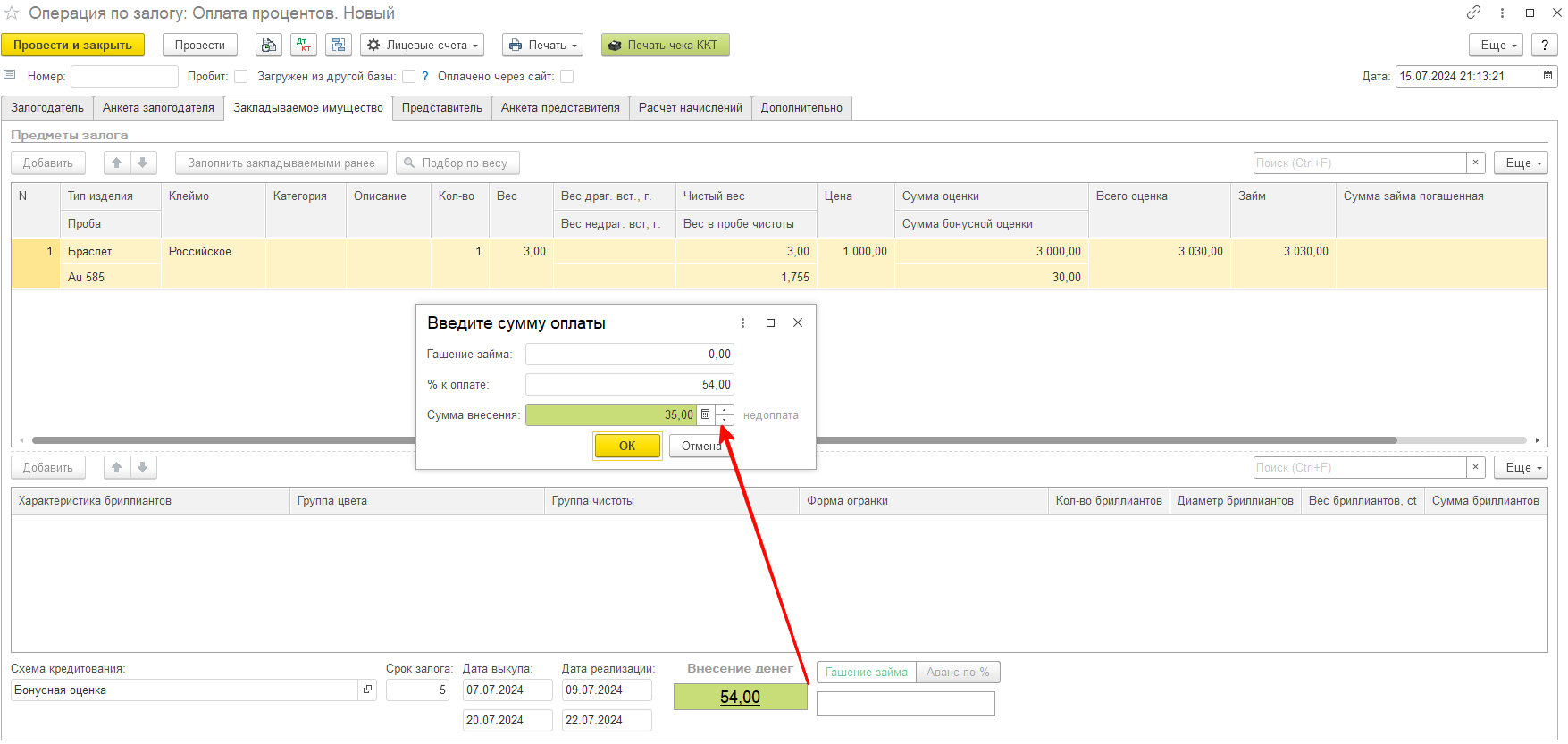Clear the upper table search field
The width and height of the screenshot is (1568, 744).
click(x=1475, y=163)
